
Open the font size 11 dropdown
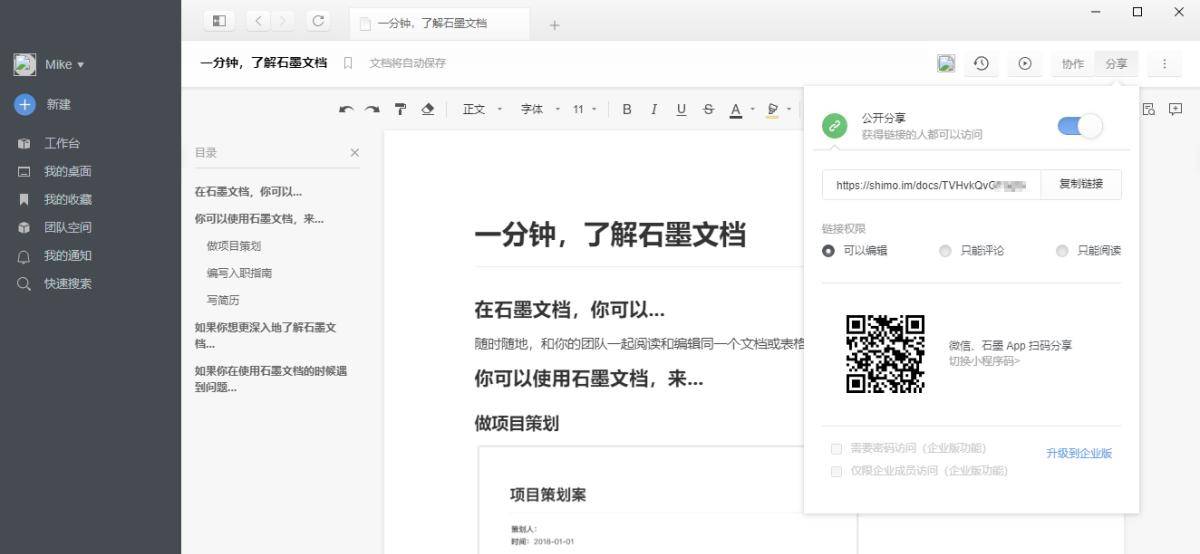click(584, 110)
